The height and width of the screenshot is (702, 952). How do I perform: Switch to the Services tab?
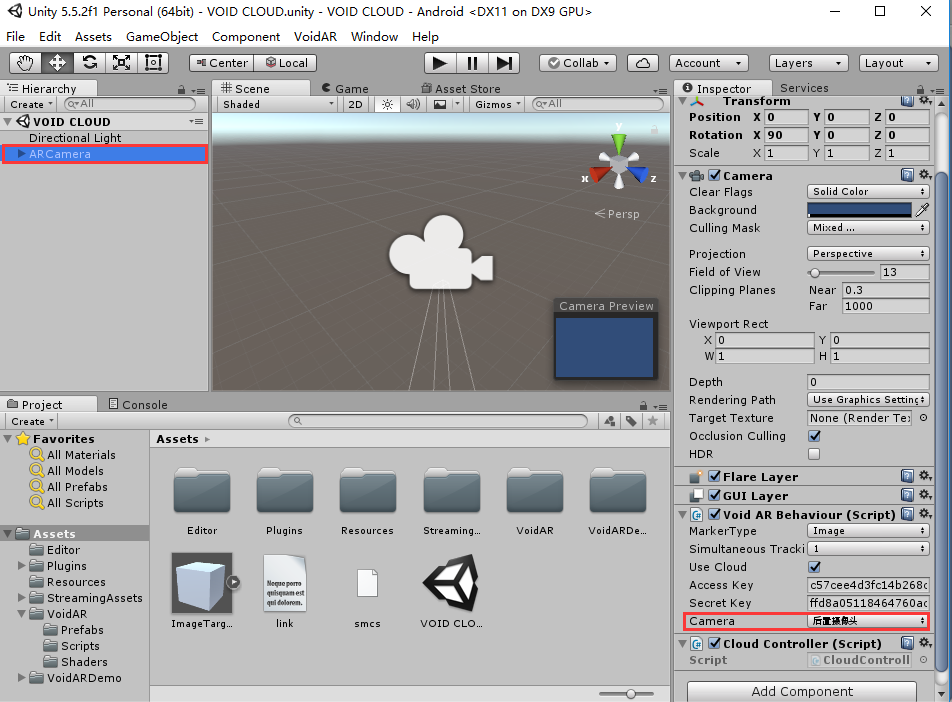point(804,88)
